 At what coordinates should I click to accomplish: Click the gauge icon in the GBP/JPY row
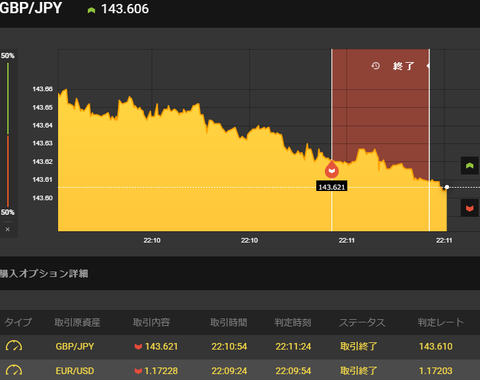pos(14,346)
